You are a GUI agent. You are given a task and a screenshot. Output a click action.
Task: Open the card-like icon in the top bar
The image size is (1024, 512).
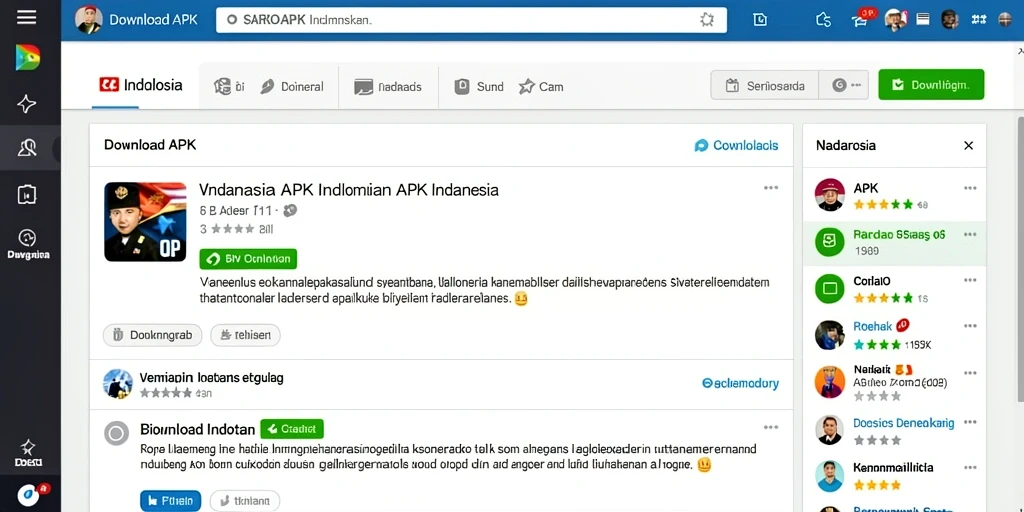point(923,20)
